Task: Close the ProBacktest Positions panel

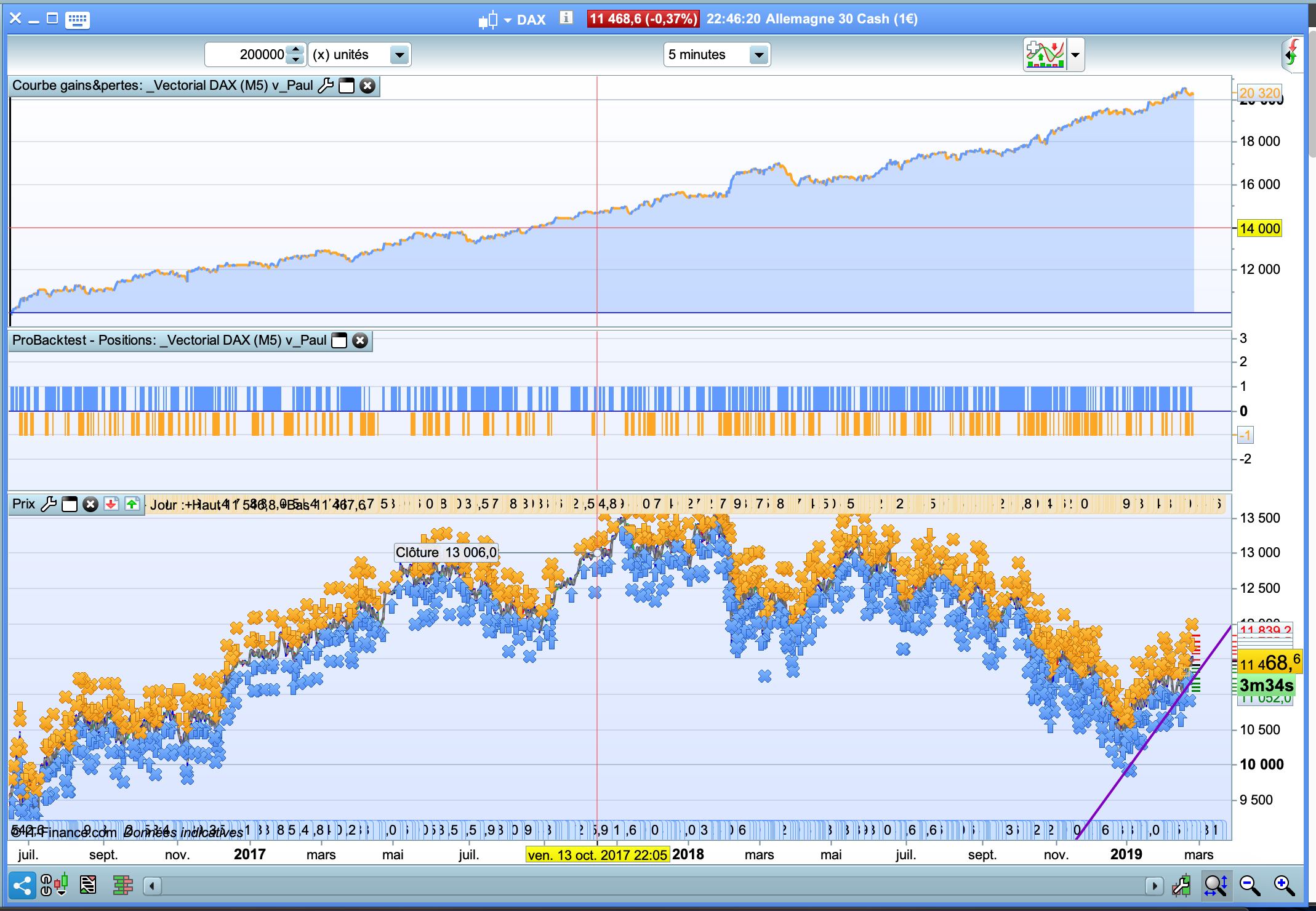Action: 360,340
